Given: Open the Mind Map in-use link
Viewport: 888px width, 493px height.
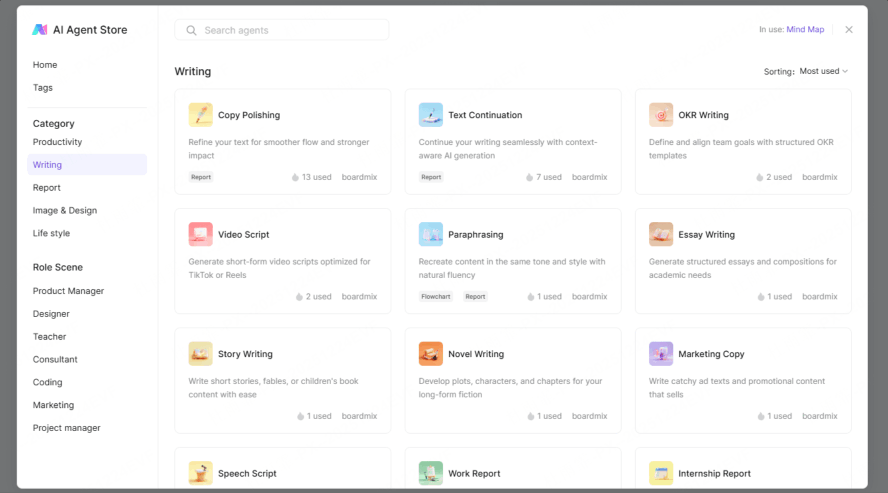Looking at the screenshot, I should coord(805,30).
